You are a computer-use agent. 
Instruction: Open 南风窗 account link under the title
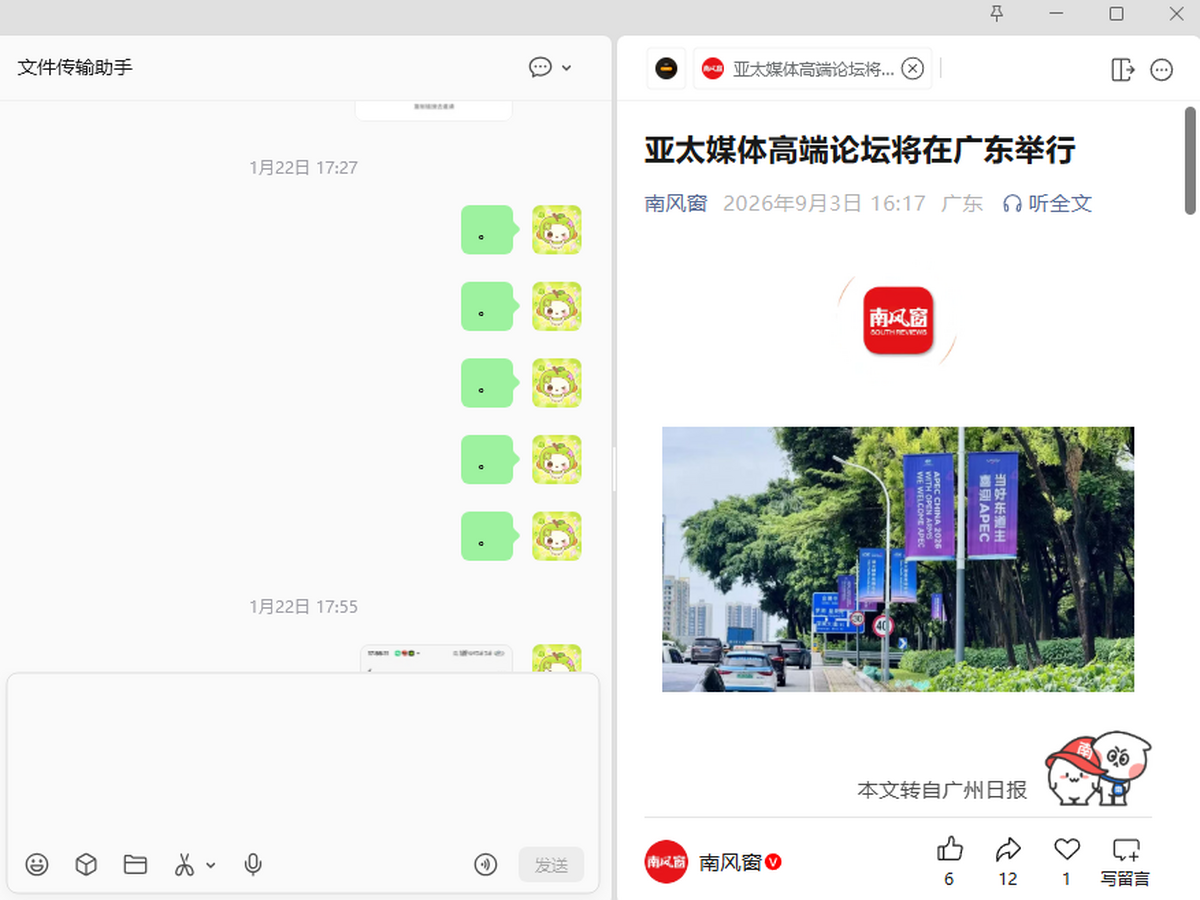coord(676,203)
